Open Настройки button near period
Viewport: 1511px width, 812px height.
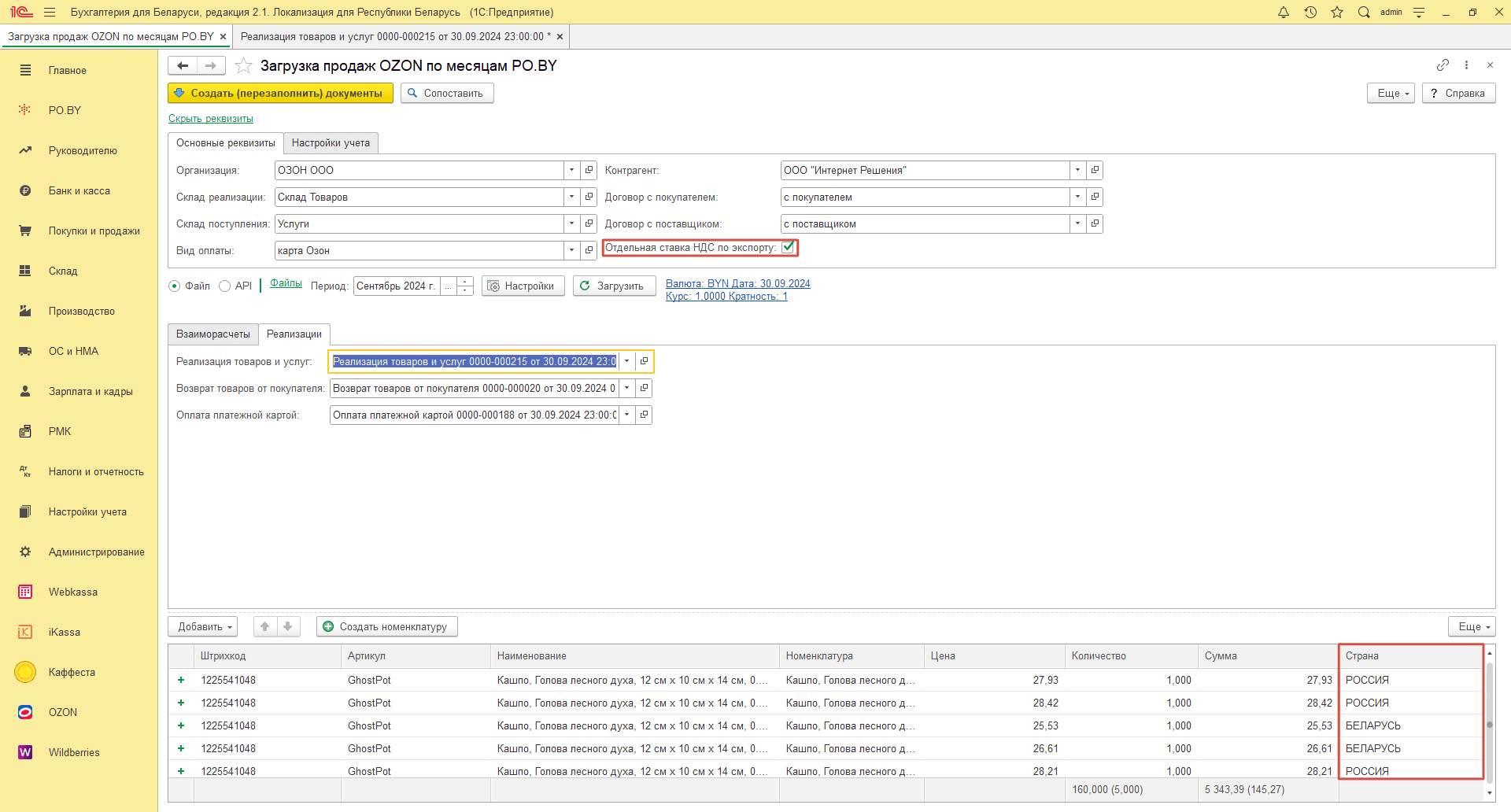pyautogui.click(x=523, y=286)
